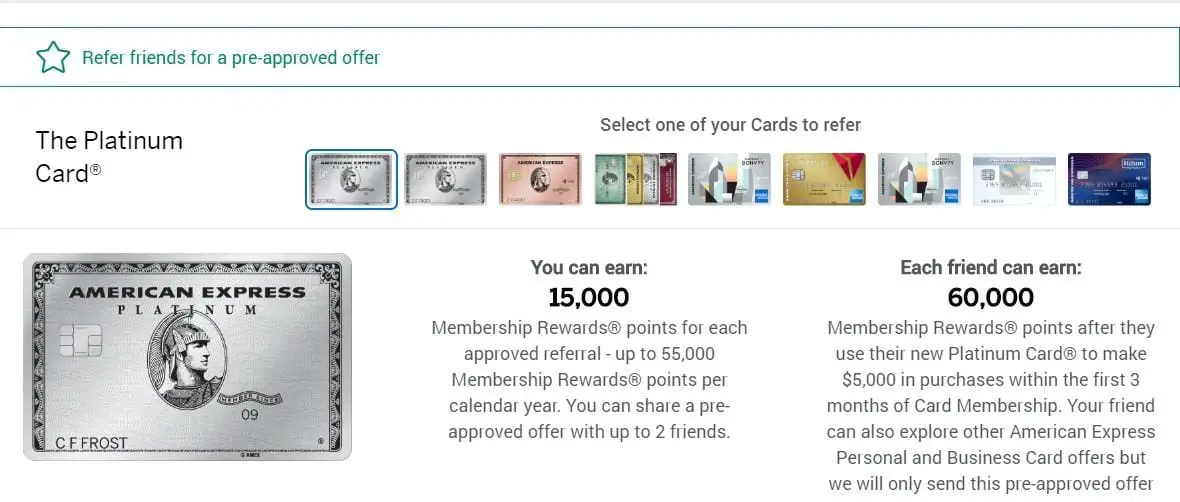Choose the Delta Gold card thumbnail
The width and height of the screenshot is (1180, 502).
(x=824, y=179)
